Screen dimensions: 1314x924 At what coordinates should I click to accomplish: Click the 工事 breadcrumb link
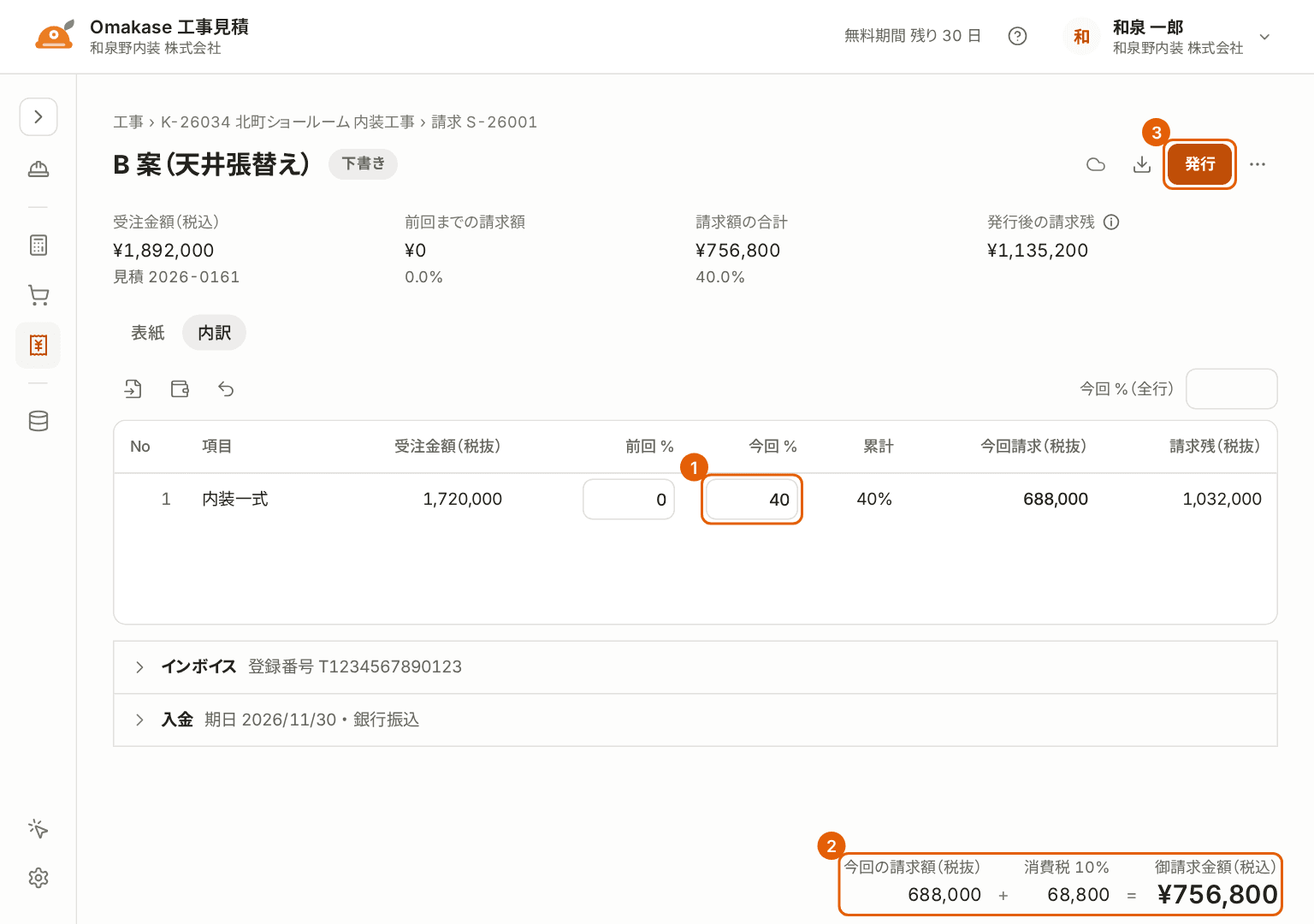click(128, 122)
